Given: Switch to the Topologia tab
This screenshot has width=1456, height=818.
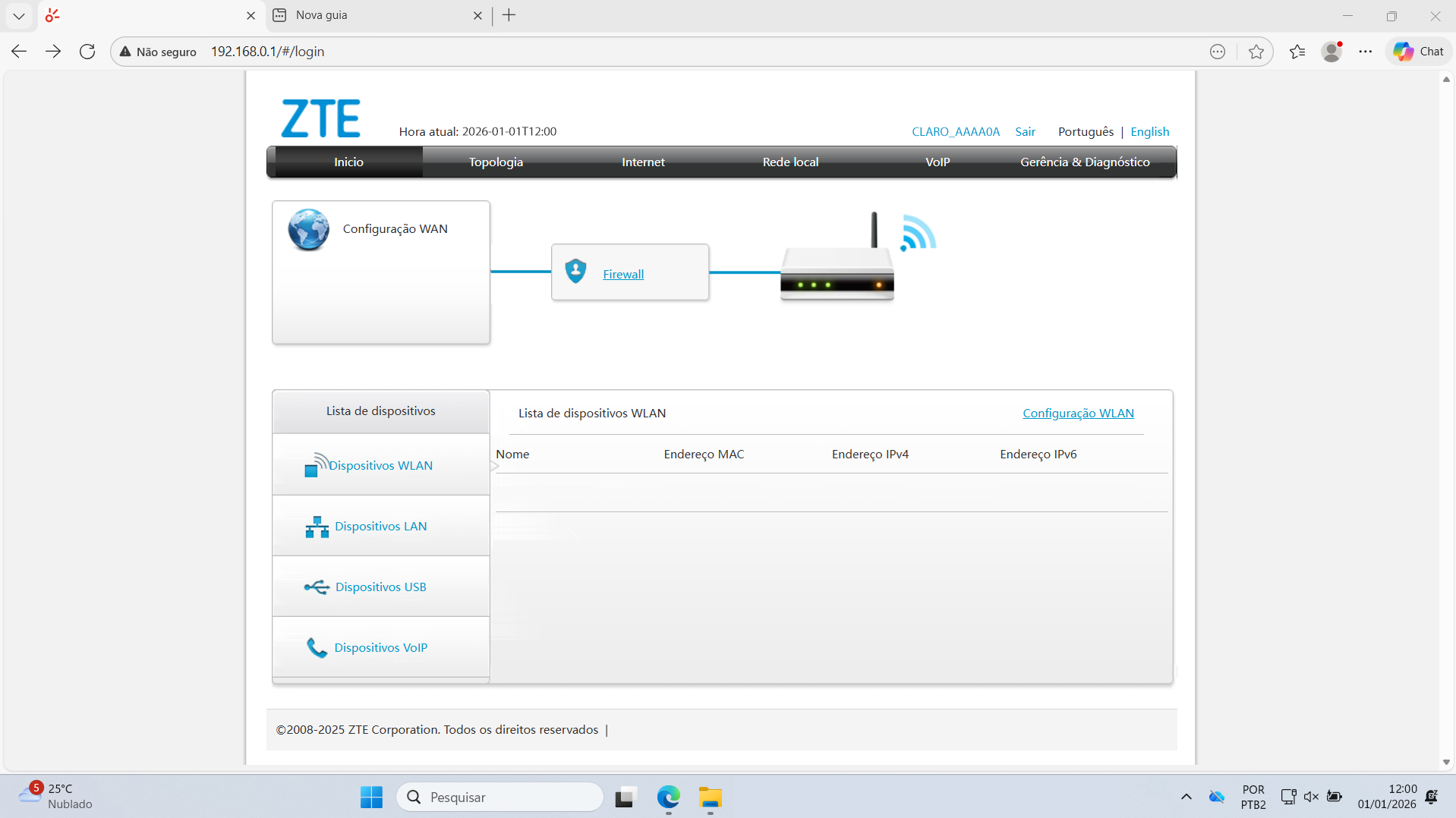Looking at the screenshot, I should (495, 162).
